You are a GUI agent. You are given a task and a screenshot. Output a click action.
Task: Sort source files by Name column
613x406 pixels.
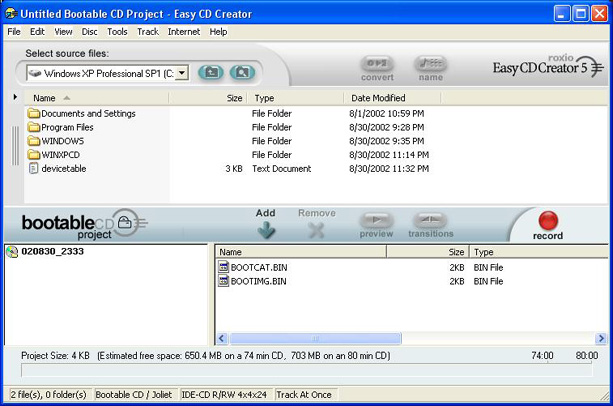pyautogui.click(x=97, y=98)
